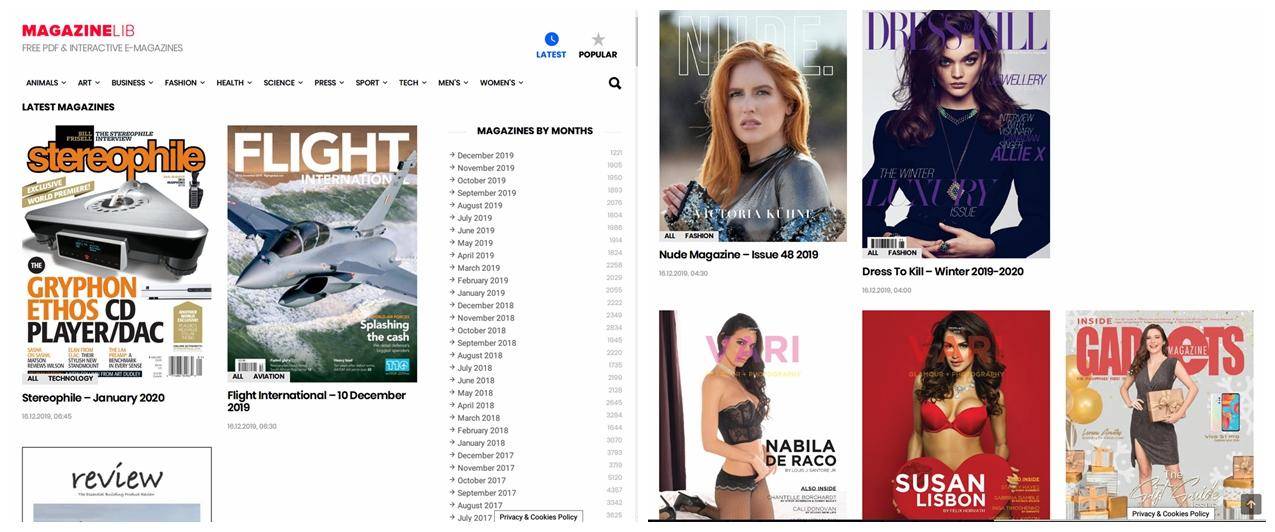Open the July 2019 archive
This screenshot has width=1275, height=532.
point(474,218)
